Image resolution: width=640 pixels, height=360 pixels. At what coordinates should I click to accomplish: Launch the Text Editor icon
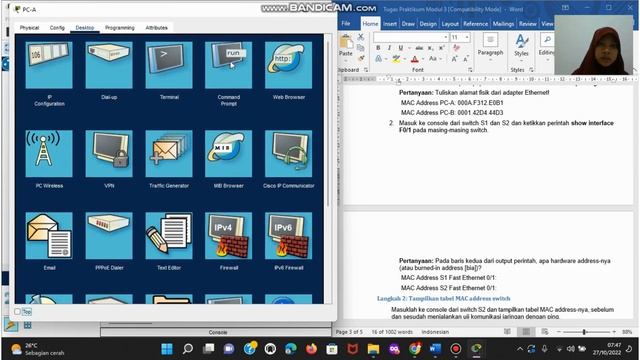click(169, 236)
